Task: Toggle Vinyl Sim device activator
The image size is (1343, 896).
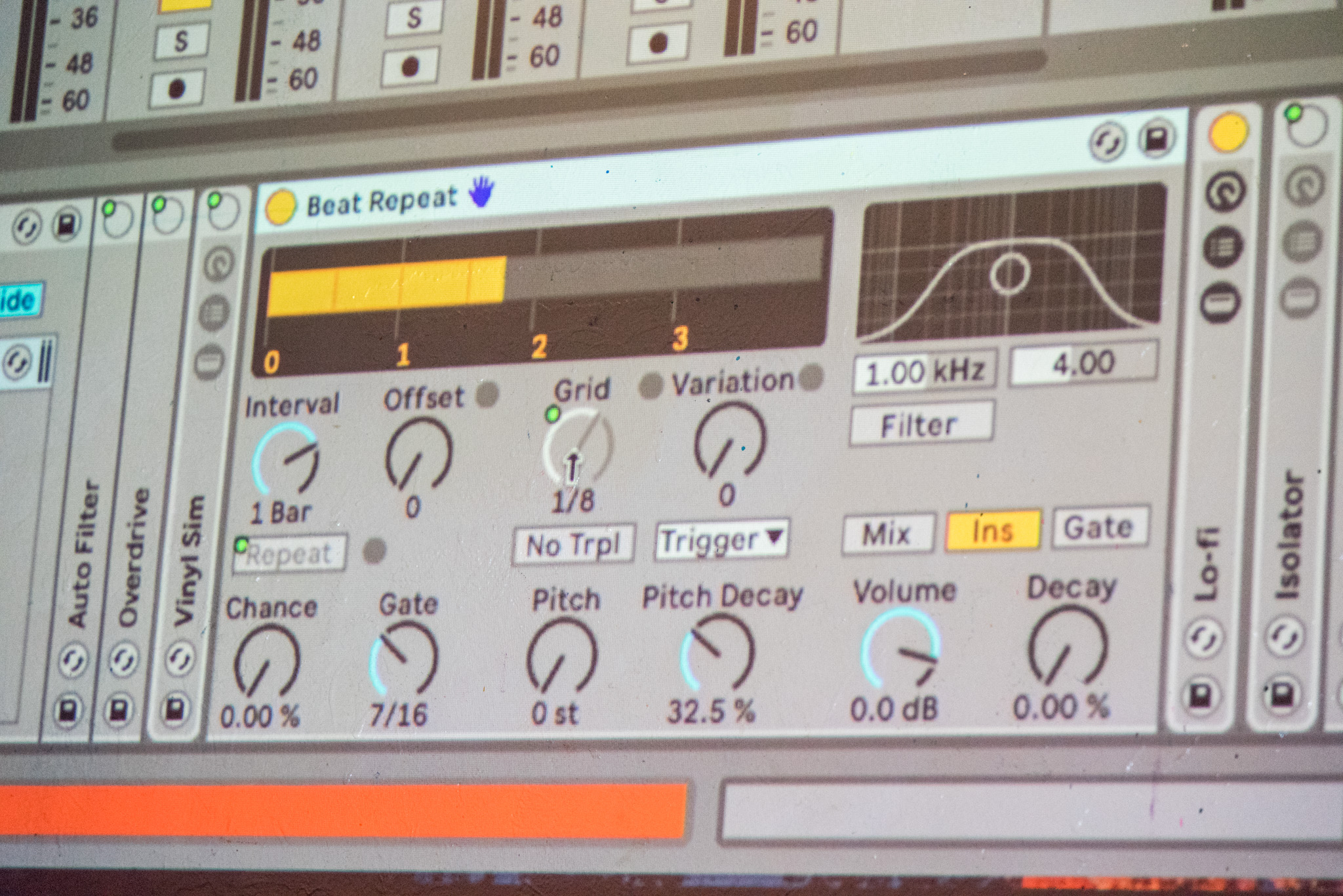Action: tap(222, 209)
